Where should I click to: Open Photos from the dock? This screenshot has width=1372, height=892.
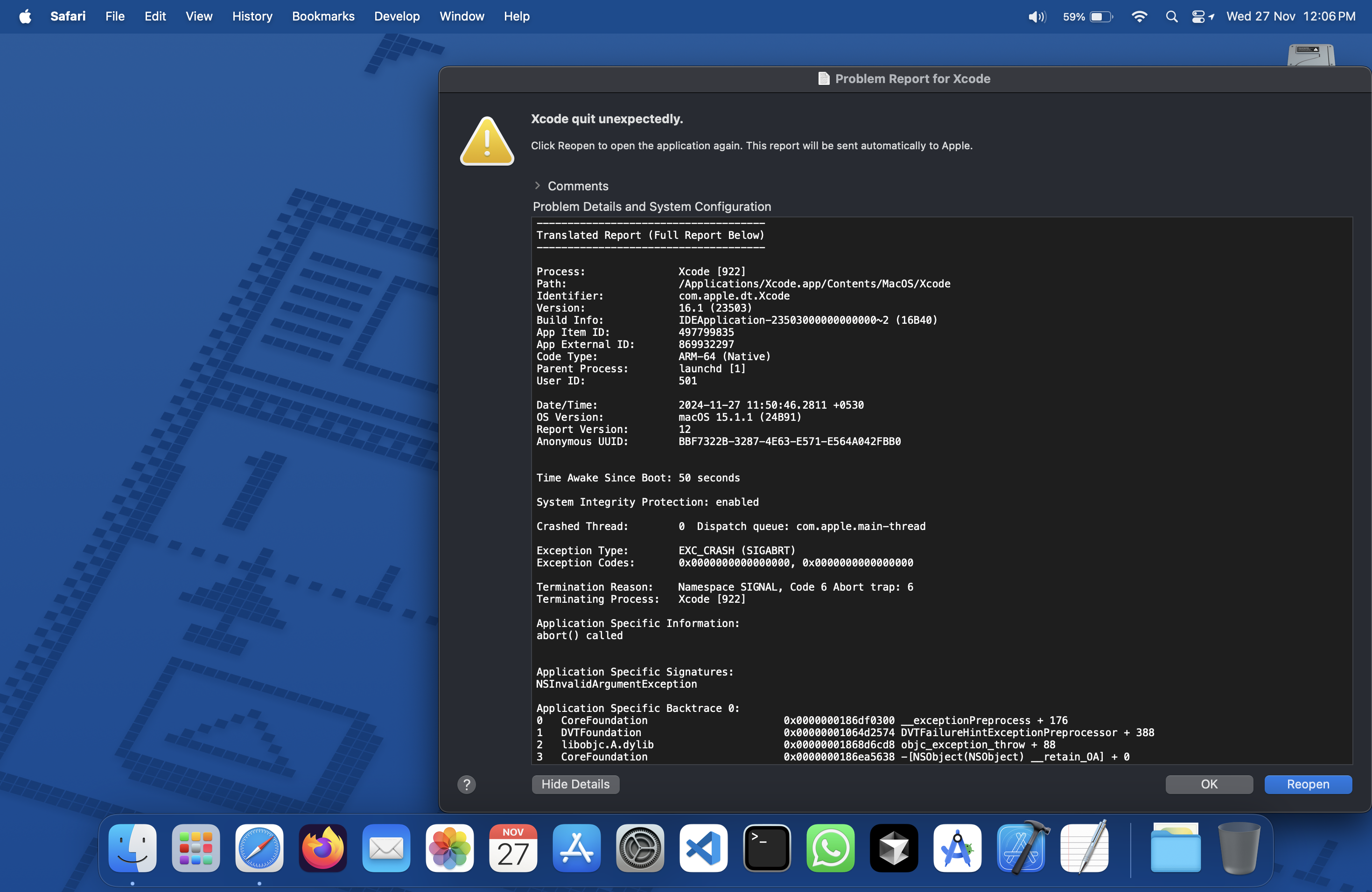450,848
